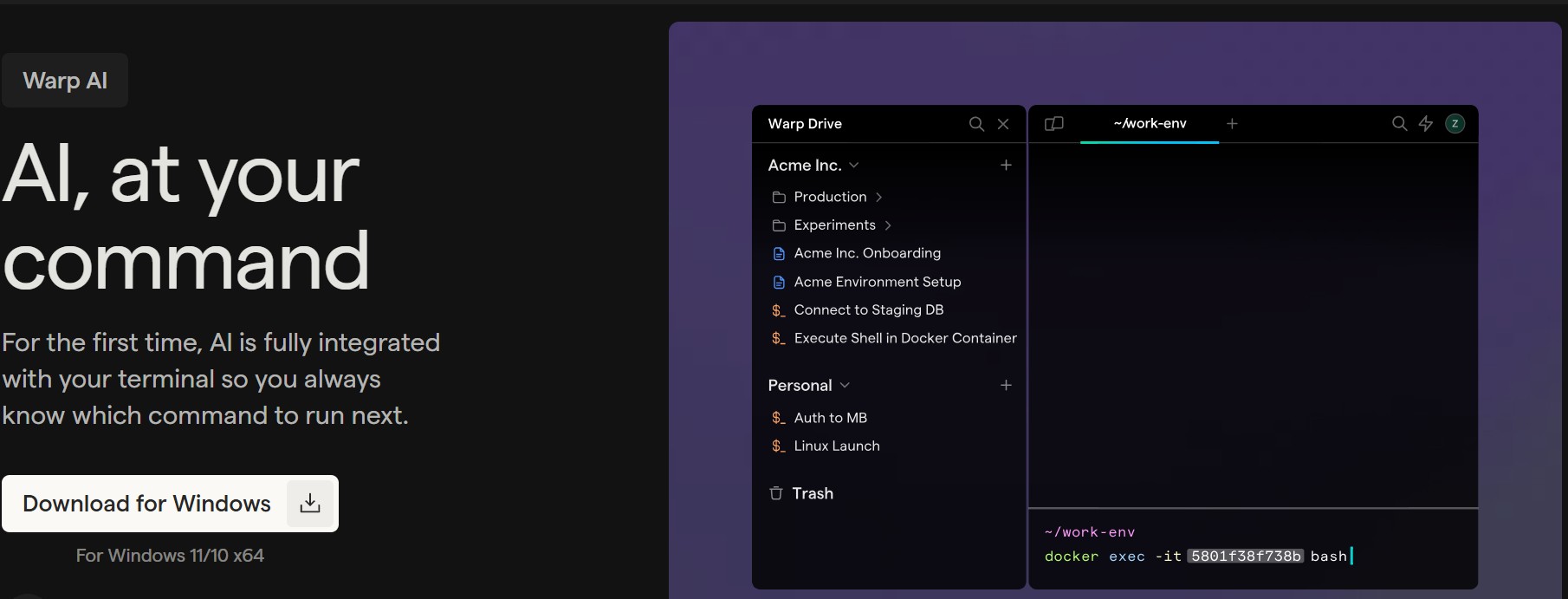The height and width of the screenshot is (599, 1568).
Task: Open a new tab with the plus icon
Action: point(1232,124)
